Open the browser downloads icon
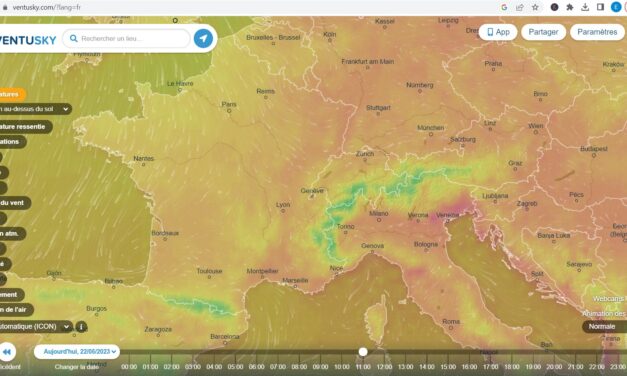 coord(585,7)
